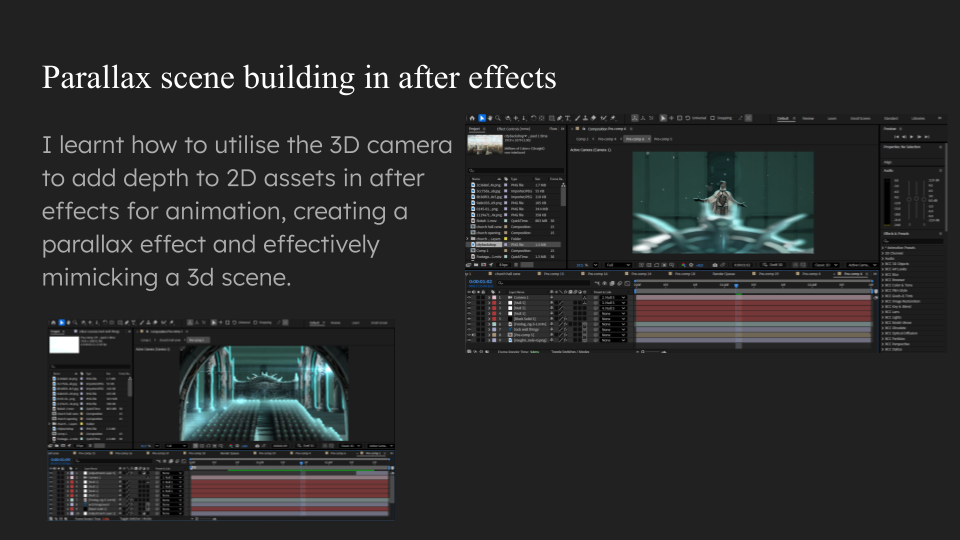This screenshot has width=960, height=540.
Task: Click Review workspace in statue-scene screenshot
Action: (808, 118)
